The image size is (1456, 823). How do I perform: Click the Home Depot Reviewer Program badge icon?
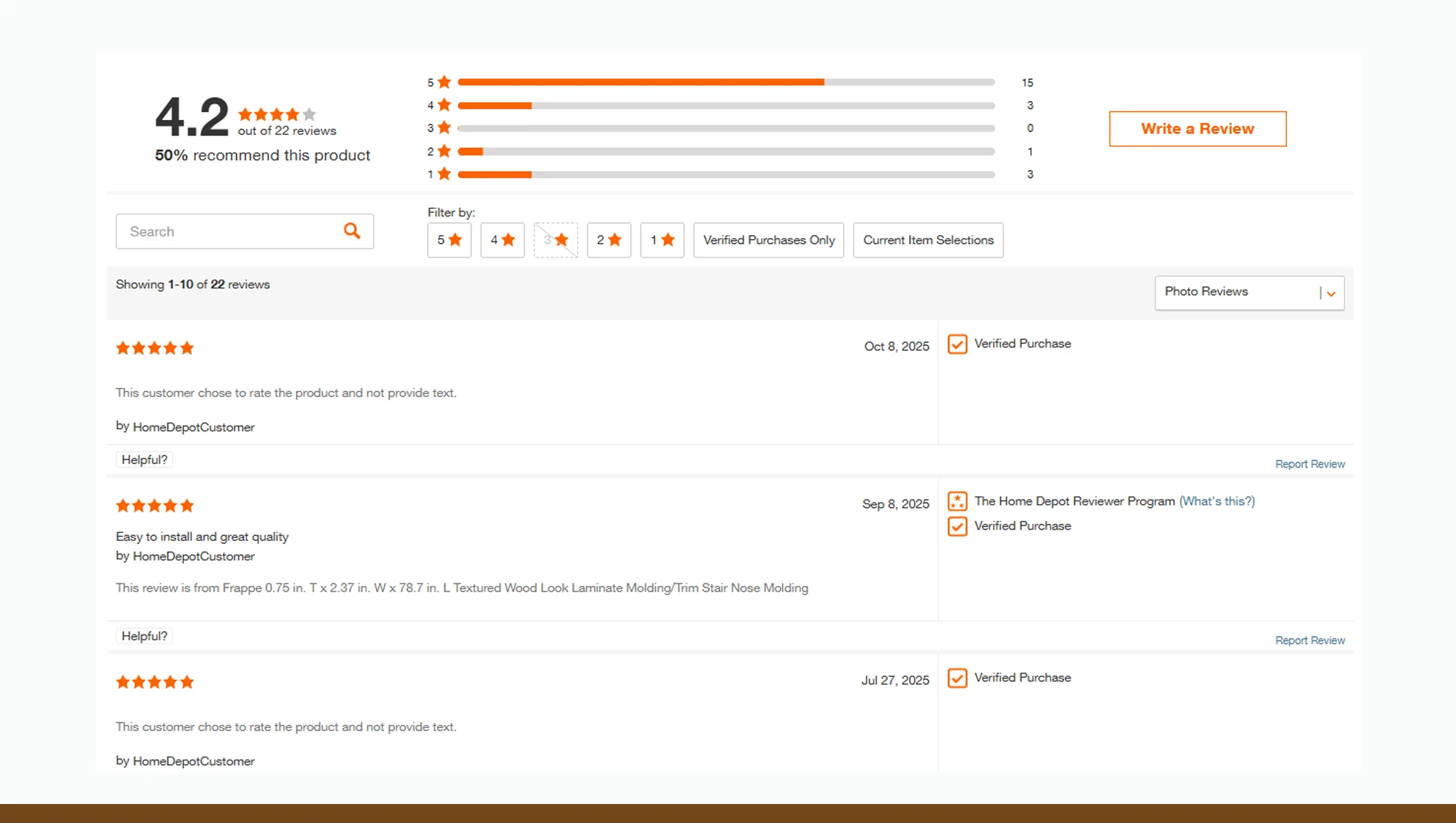958,501
